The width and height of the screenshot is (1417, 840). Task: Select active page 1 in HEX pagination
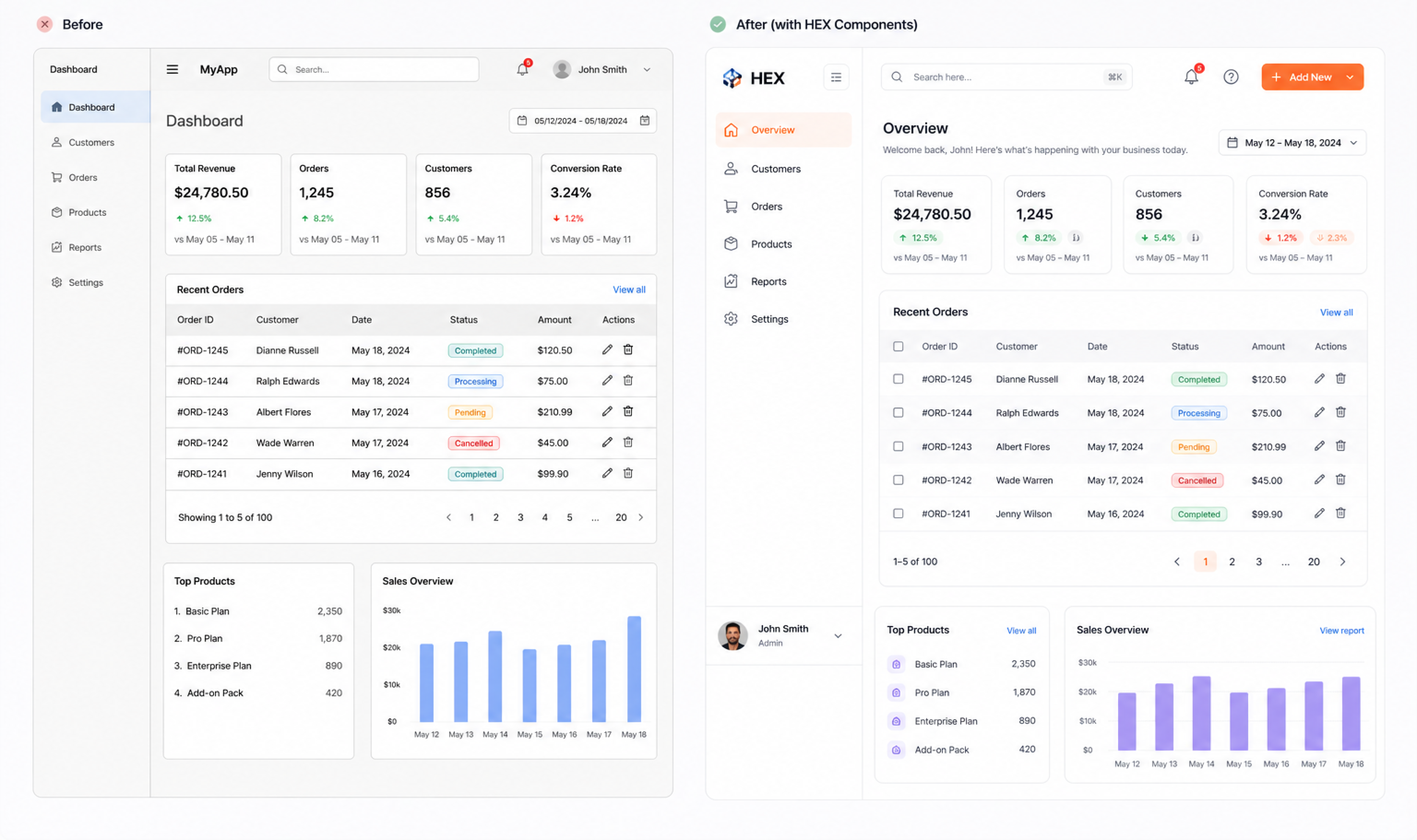click(x=1205, y=562)
